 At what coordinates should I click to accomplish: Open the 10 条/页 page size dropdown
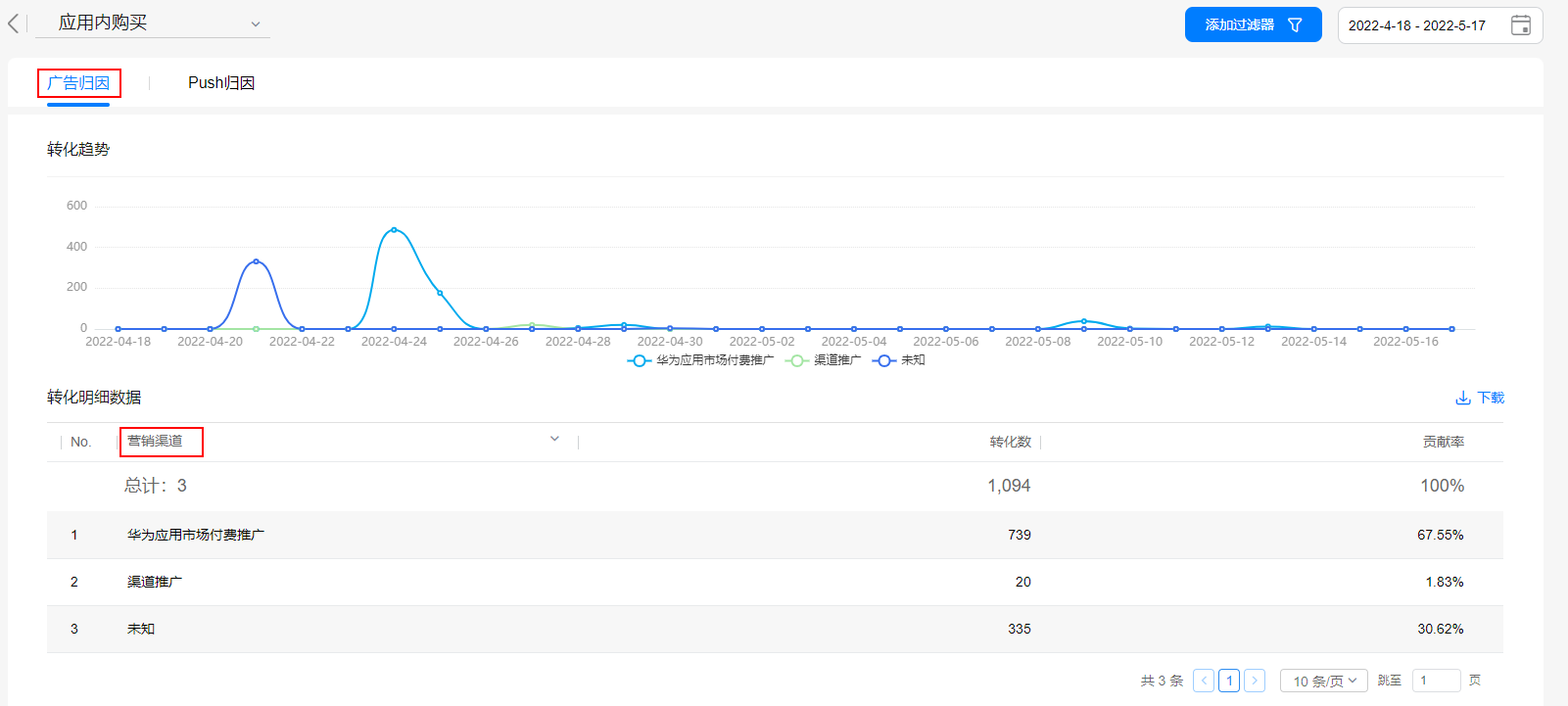1323,681
